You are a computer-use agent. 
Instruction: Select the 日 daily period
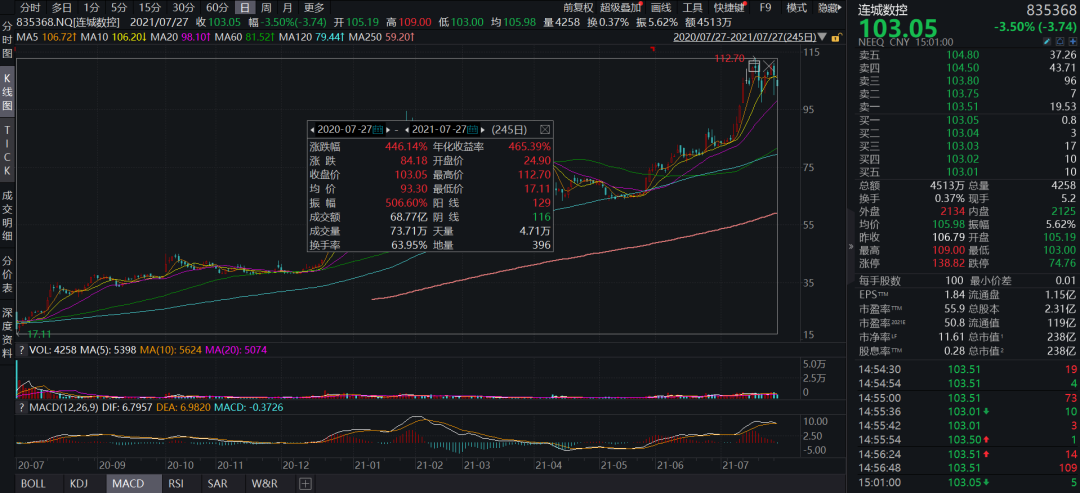coord(243,7)
